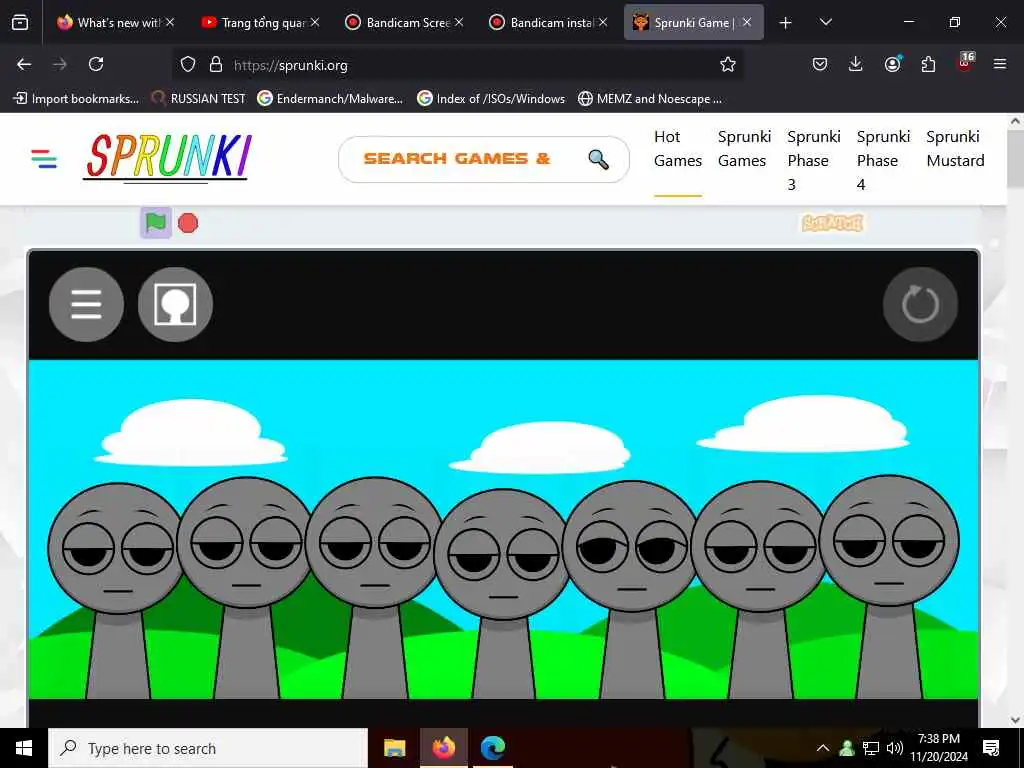This screenshot has height=768, width=1024.
Task: Click the game reset circular arrow
Action: (920, 304)
